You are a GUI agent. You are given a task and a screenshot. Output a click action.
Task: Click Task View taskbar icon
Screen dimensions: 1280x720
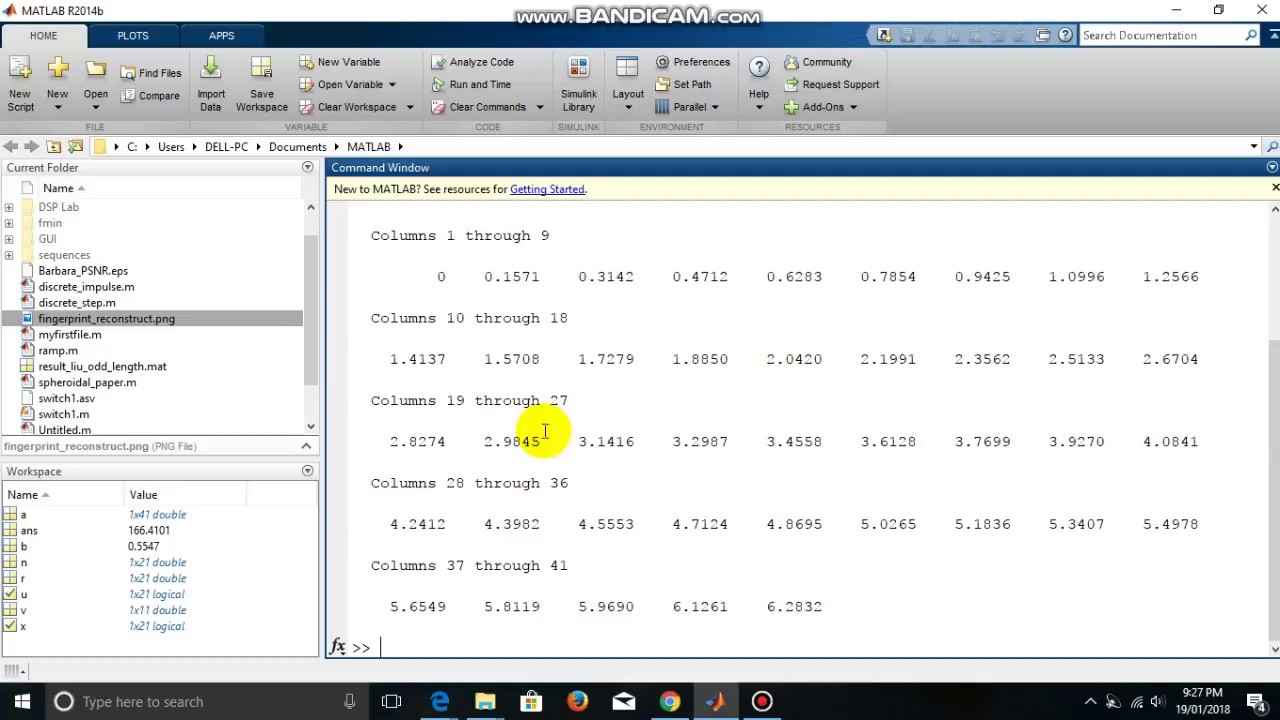(x=391, y=702)
